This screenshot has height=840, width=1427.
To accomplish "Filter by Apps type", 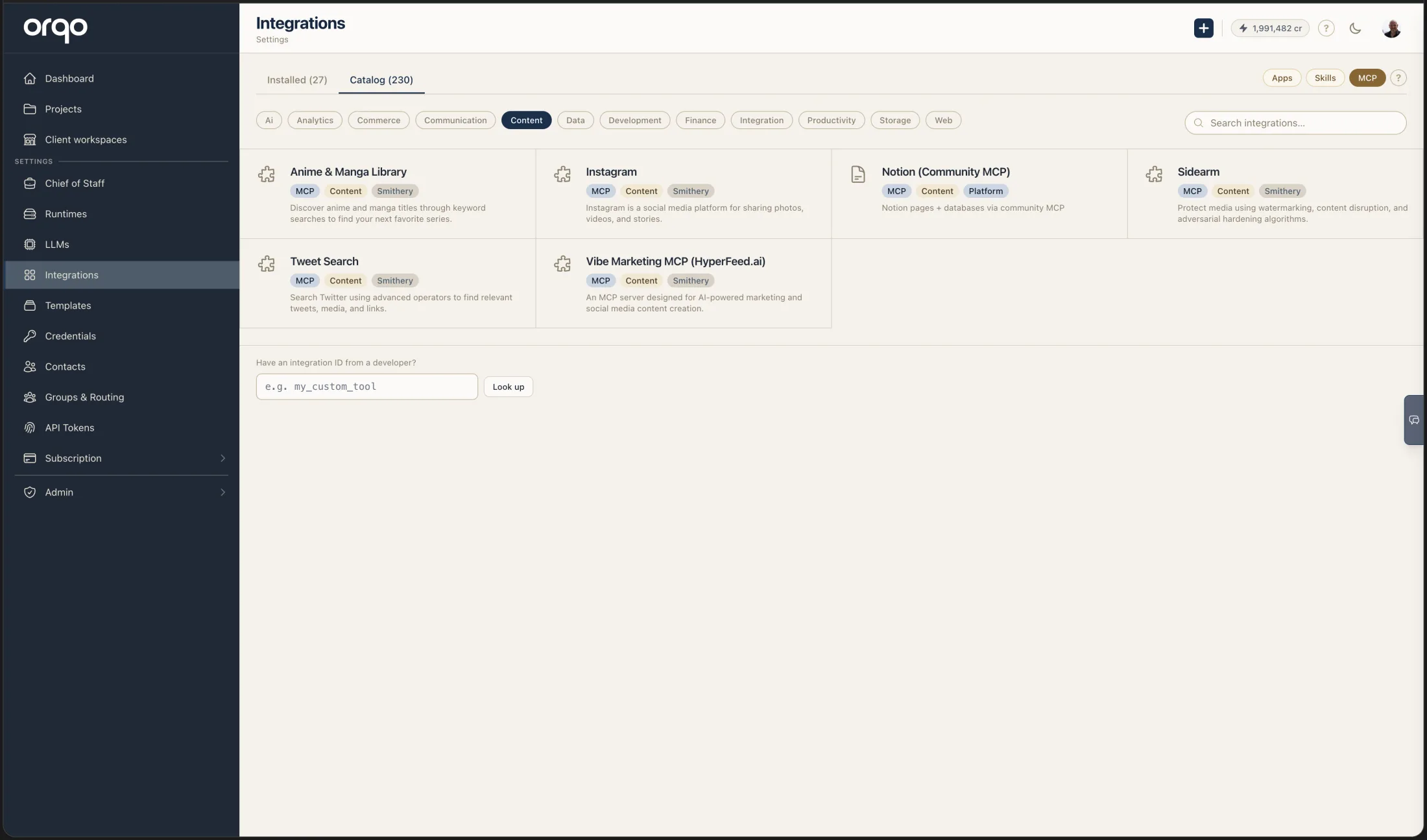I will (x=1282, y=78).
